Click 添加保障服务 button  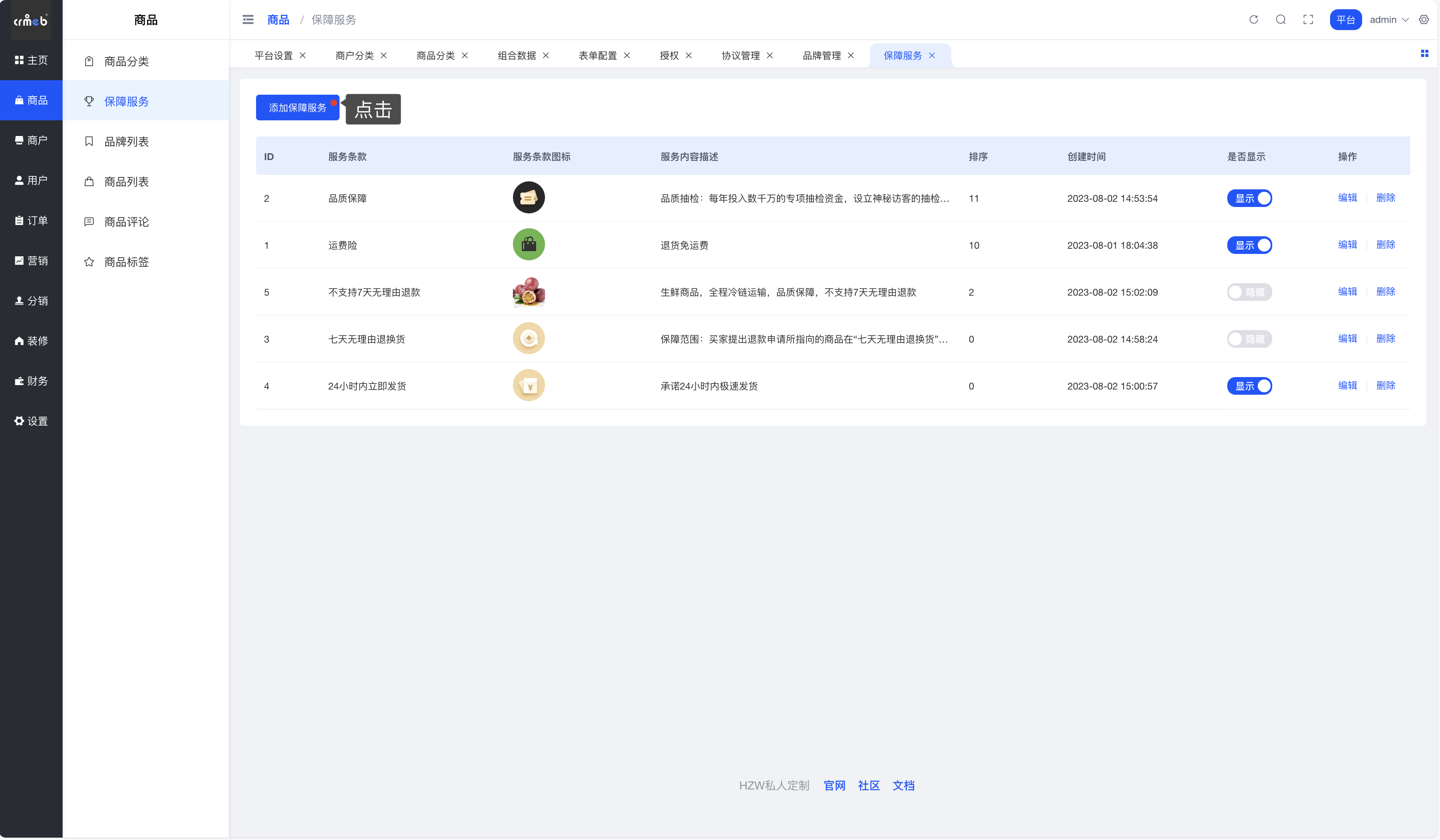[297, 108]
